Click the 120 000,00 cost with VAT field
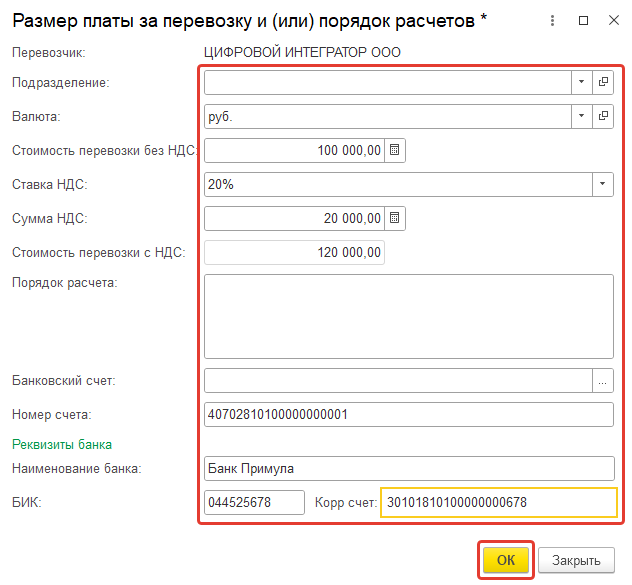The image size is (632, 585). pos(294,252)
